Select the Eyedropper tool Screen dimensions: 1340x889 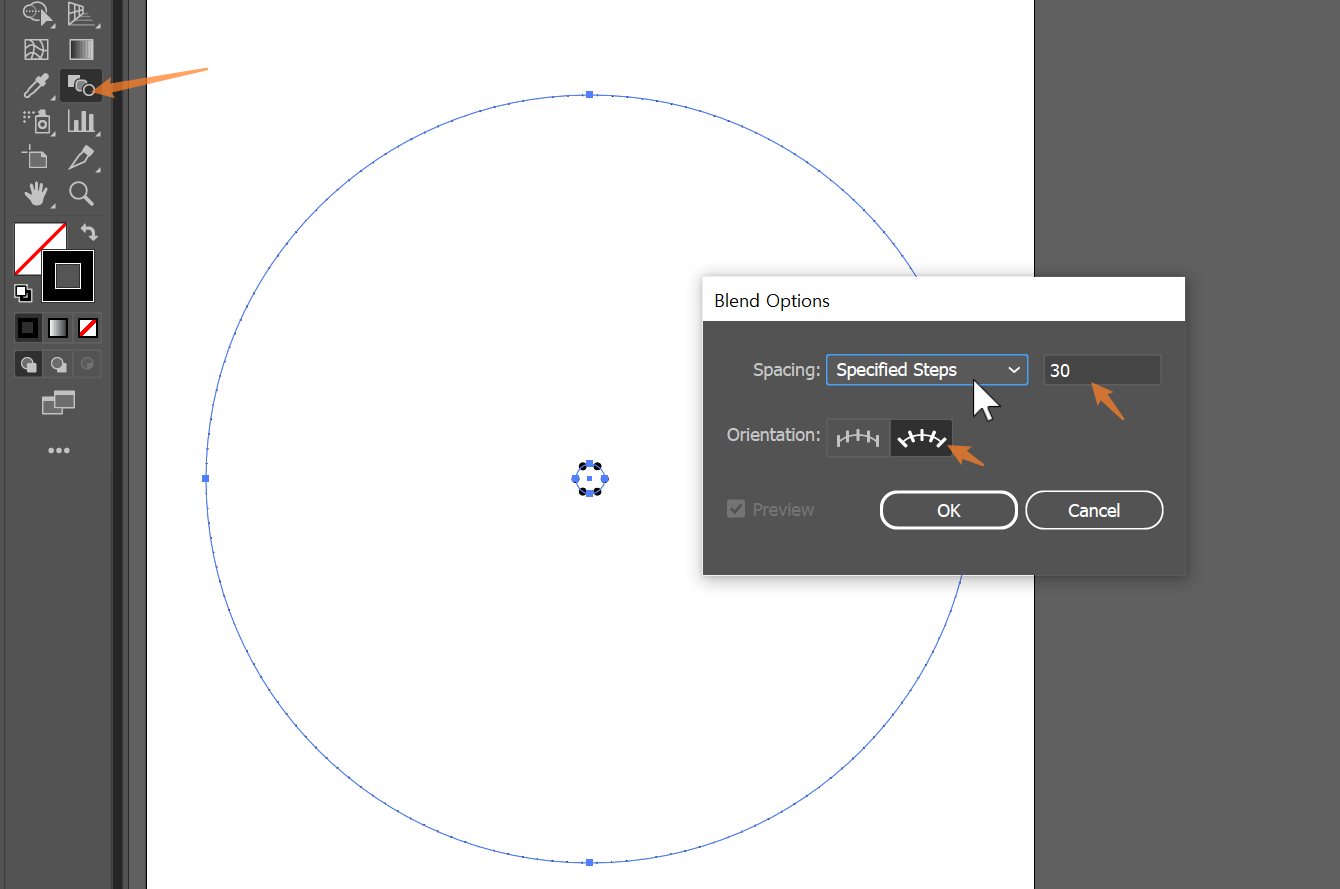[x=36, y=86]
